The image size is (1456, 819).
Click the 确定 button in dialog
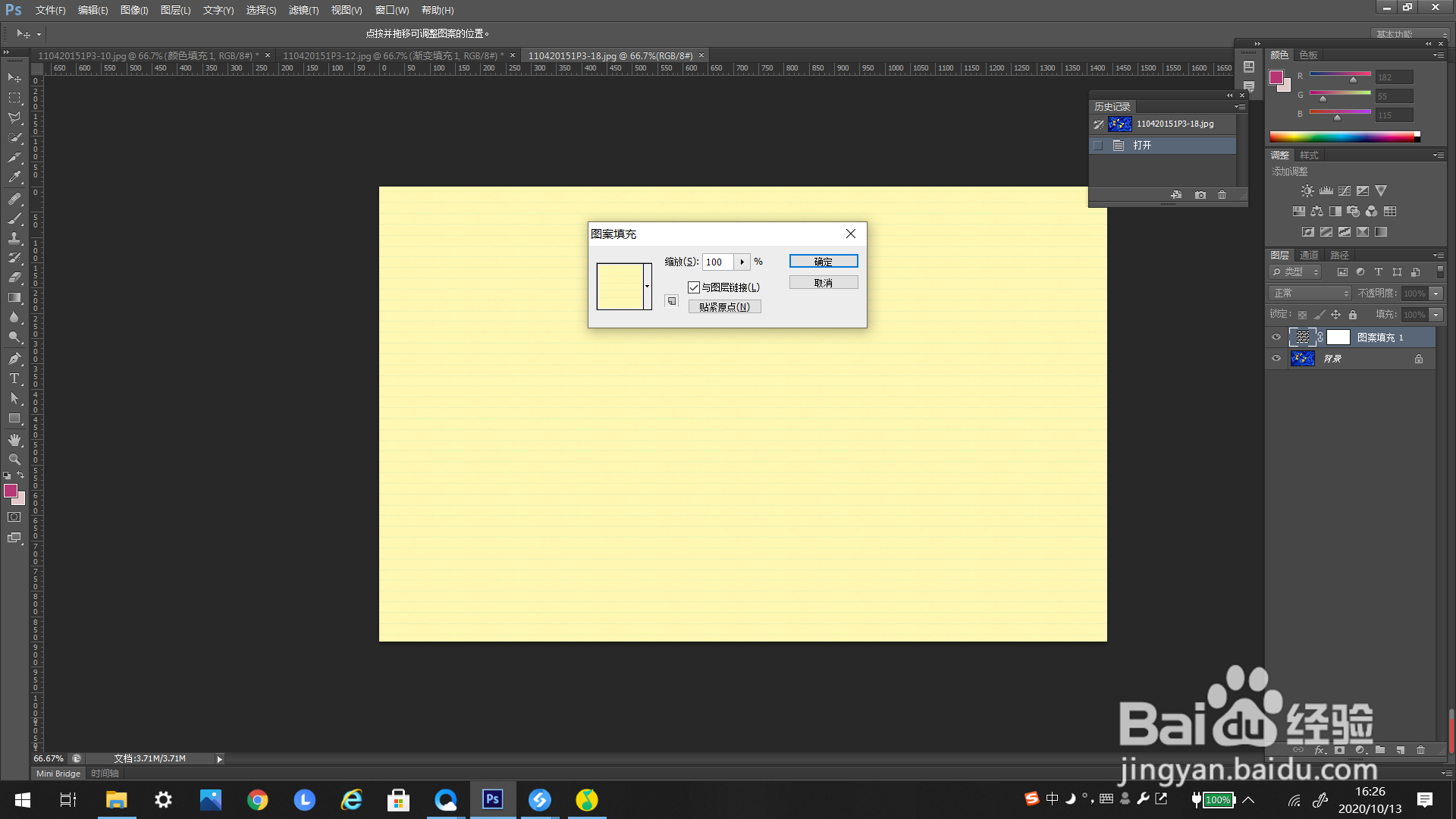point(823,261)
